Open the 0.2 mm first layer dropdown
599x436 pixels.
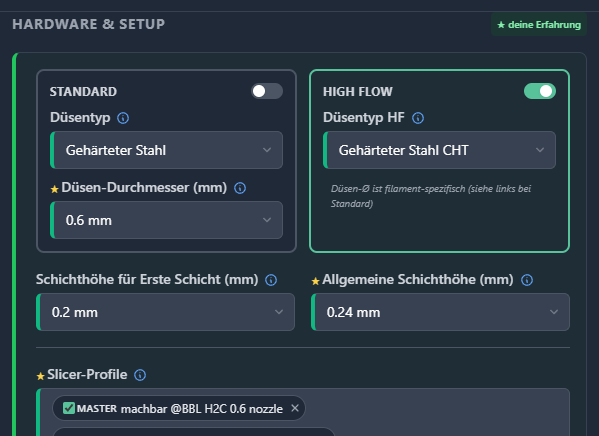coord(165,312)
